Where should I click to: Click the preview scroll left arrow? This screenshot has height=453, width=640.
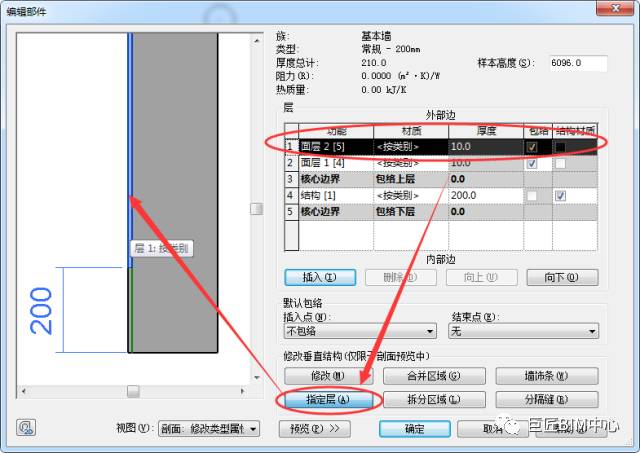pos(24,391)
